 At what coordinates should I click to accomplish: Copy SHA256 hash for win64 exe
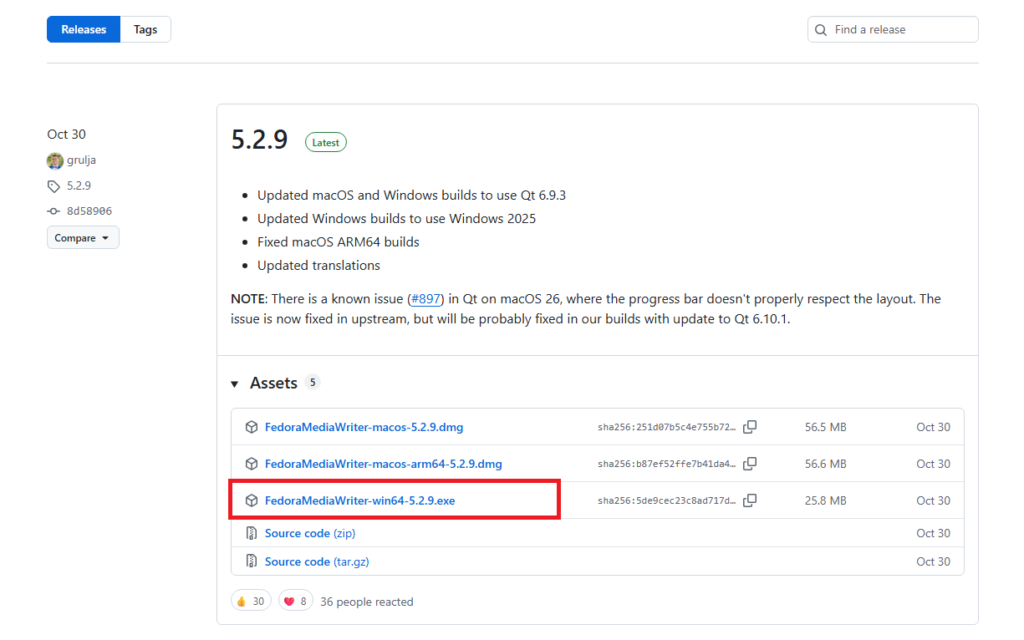coord(750,500)
